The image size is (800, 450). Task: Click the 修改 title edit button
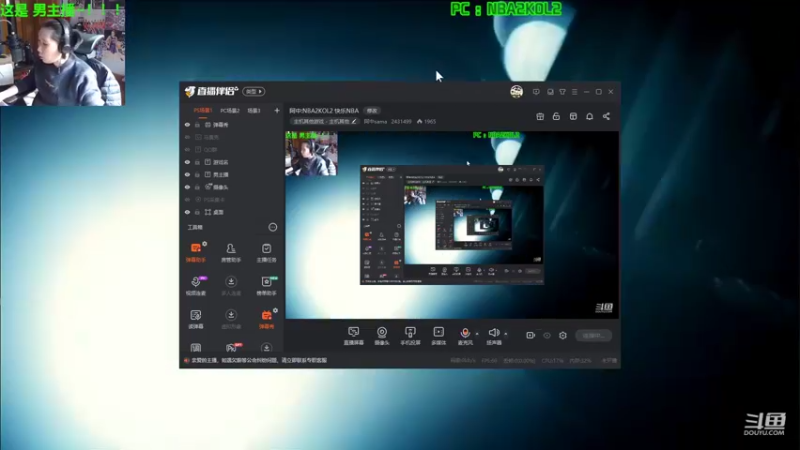tap(372, 111)
